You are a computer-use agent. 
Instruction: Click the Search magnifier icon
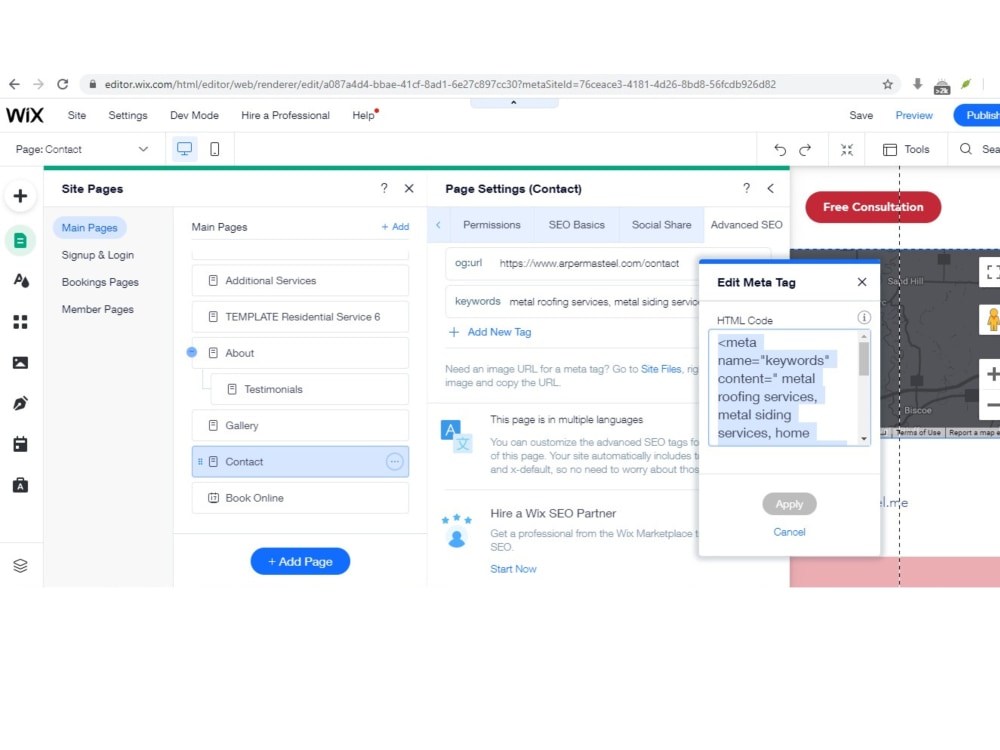[x=966, y=149]
